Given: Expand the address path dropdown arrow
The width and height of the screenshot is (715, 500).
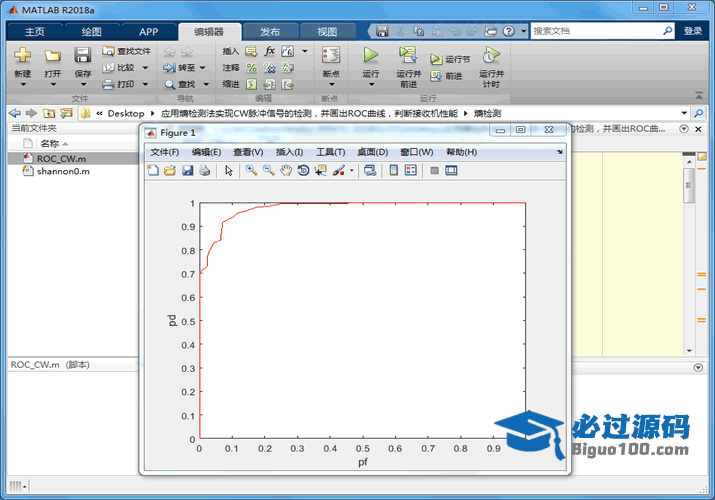Looking at the screenshot, I should point(684,113).
